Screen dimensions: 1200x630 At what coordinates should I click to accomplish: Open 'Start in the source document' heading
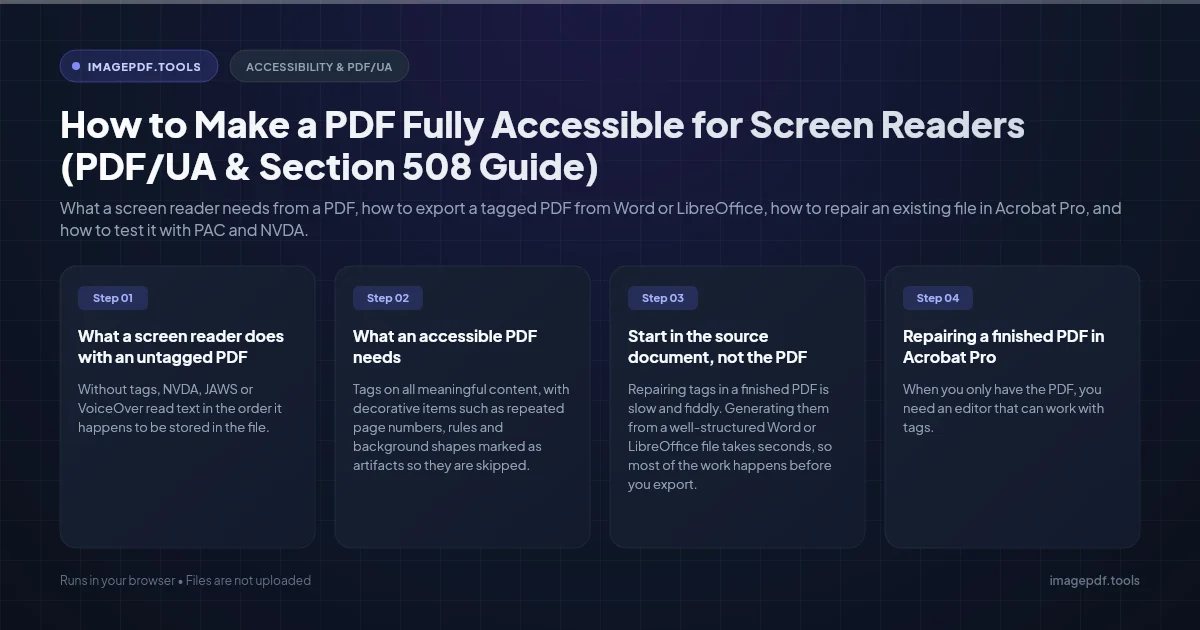718,347
